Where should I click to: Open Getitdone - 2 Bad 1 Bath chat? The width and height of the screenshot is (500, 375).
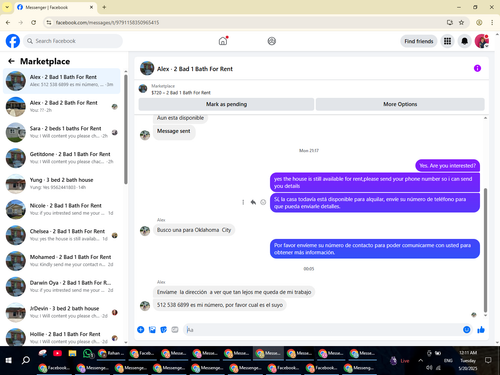point(62,158)
